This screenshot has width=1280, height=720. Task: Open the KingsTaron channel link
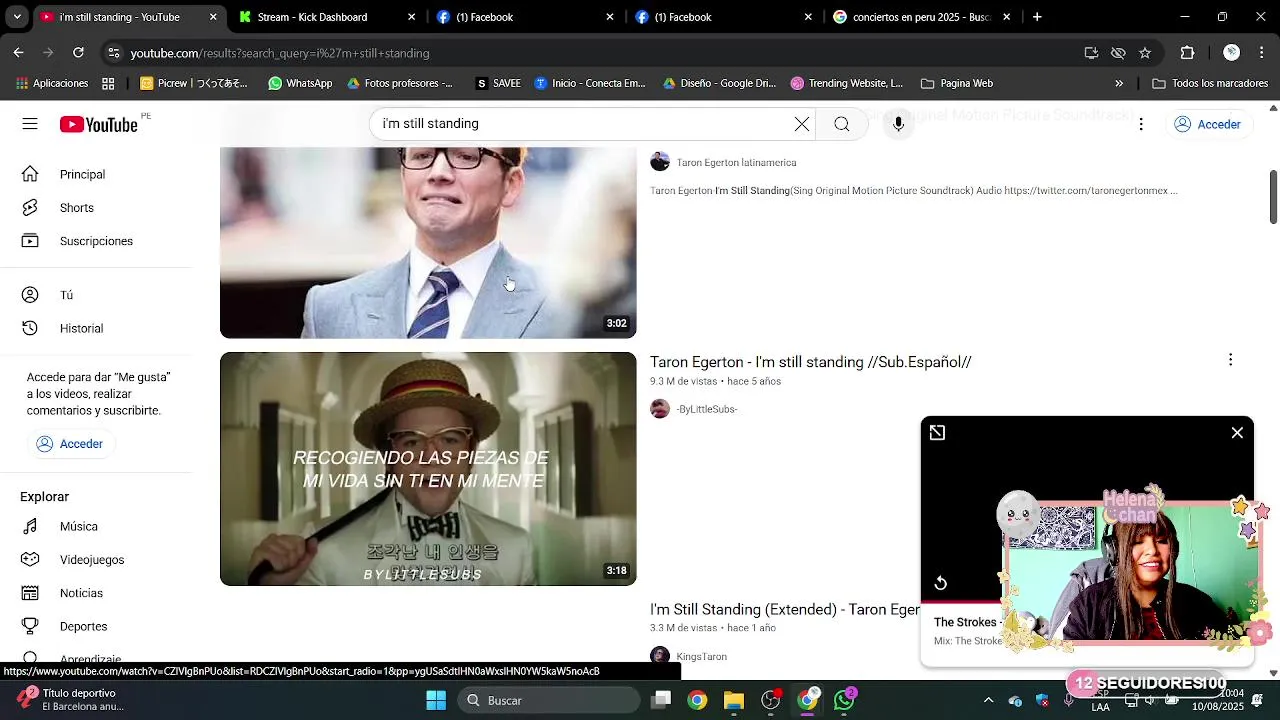click(x=701, y=657)
